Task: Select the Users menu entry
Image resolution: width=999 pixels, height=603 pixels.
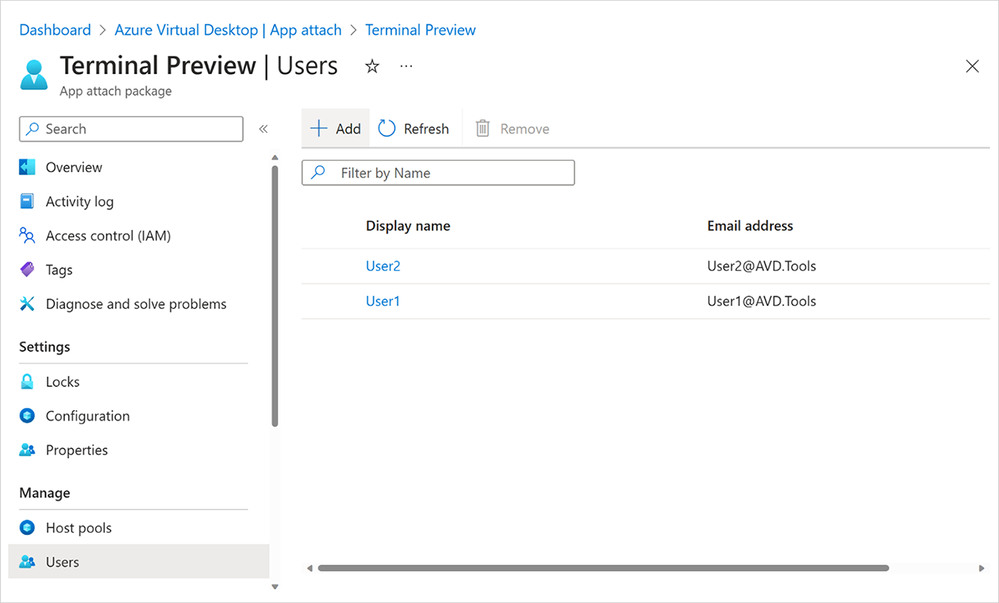Action: point(138,562)
